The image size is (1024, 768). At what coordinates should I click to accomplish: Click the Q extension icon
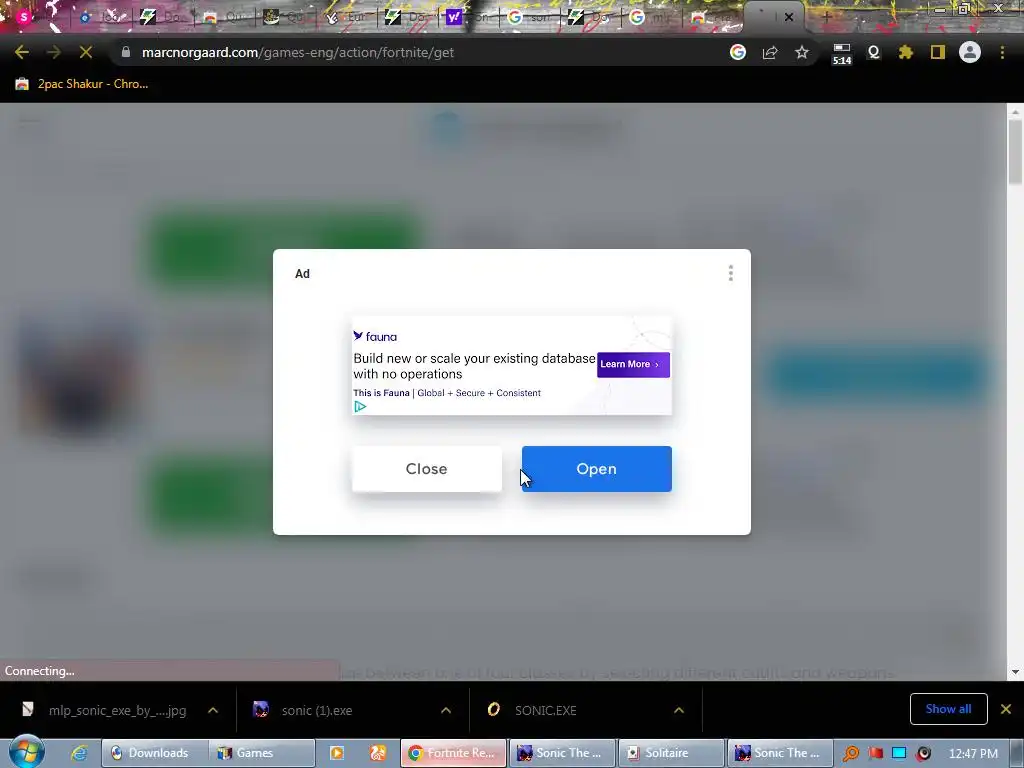point(874,52)
